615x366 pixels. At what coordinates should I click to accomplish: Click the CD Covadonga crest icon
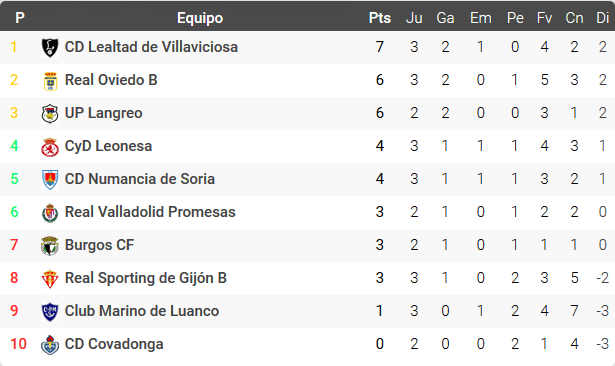tap(50, 345)
